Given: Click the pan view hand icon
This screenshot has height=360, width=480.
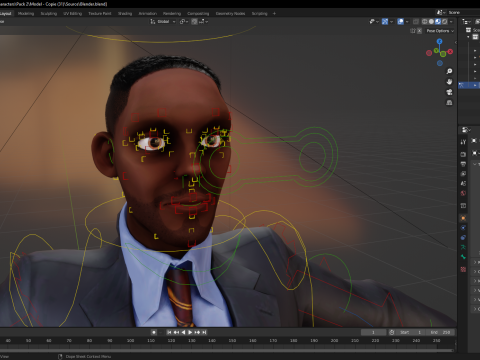Looking at the screenshot, I should [x=449, y=82].
